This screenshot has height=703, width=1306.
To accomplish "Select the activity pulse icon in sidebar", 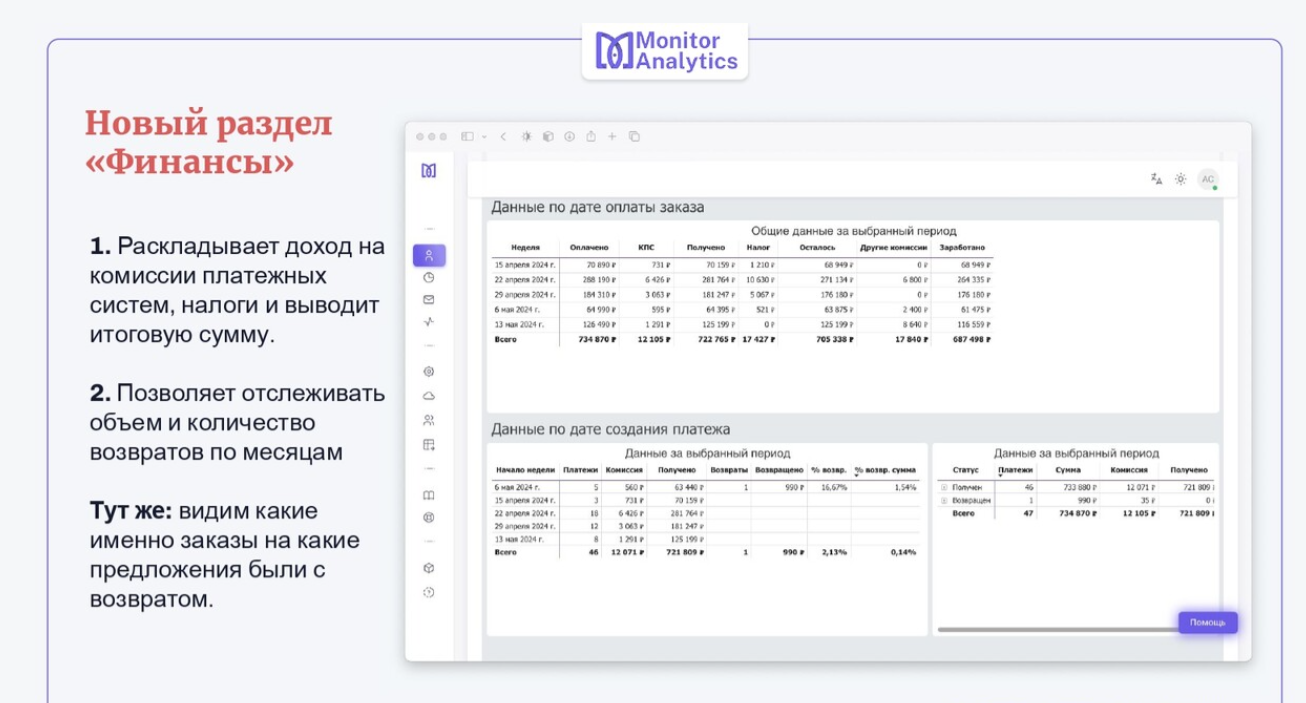I will tap(429, 322).
